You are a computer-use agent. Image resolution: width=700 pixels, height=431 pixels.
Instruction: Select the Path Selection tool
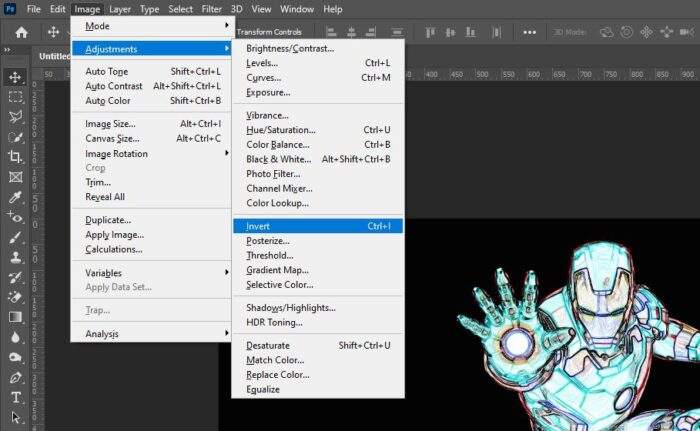coord(15,418)
